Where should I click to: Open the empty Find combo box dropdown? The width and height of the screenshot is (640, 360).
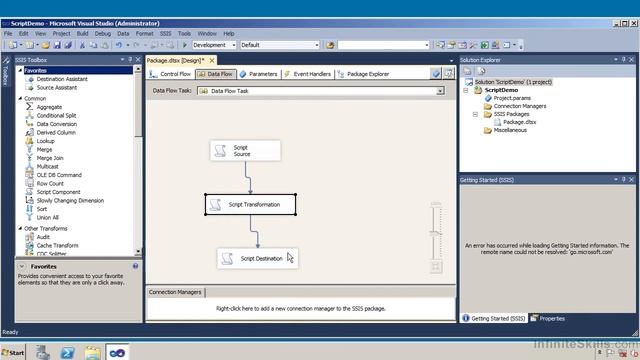pos(427,45)
